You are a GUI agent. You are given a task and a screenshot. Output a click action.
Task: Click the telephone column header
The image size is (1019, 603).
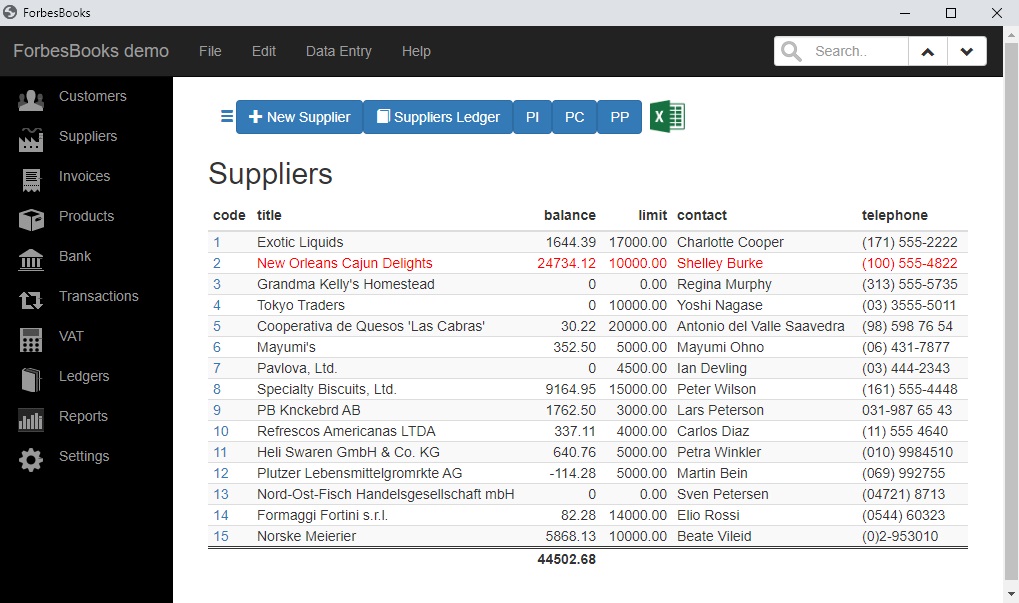894,215
